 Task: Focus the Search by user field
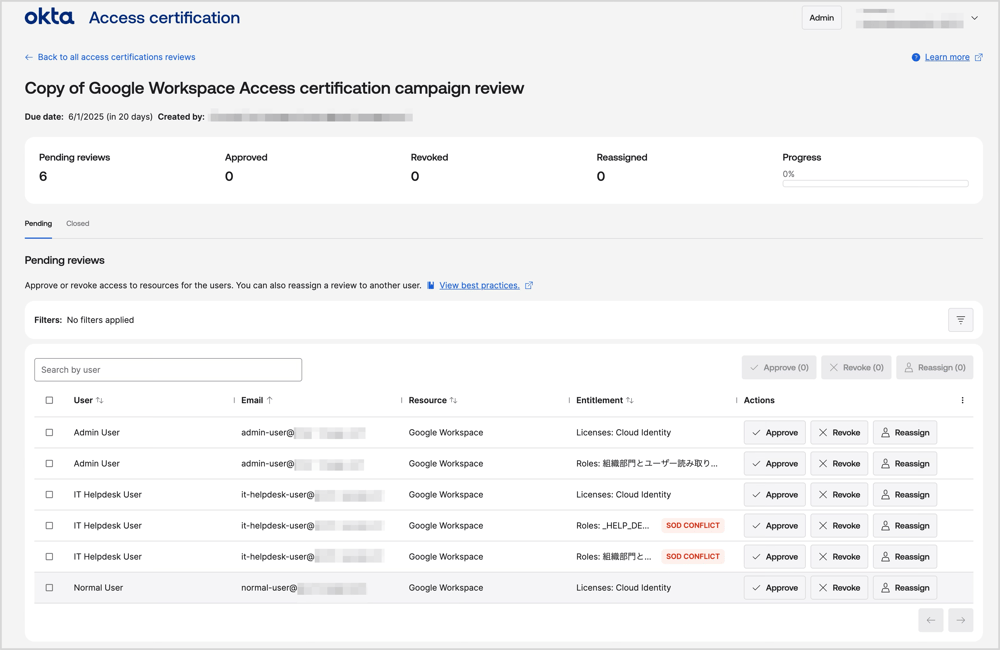(x=168, y=370)
